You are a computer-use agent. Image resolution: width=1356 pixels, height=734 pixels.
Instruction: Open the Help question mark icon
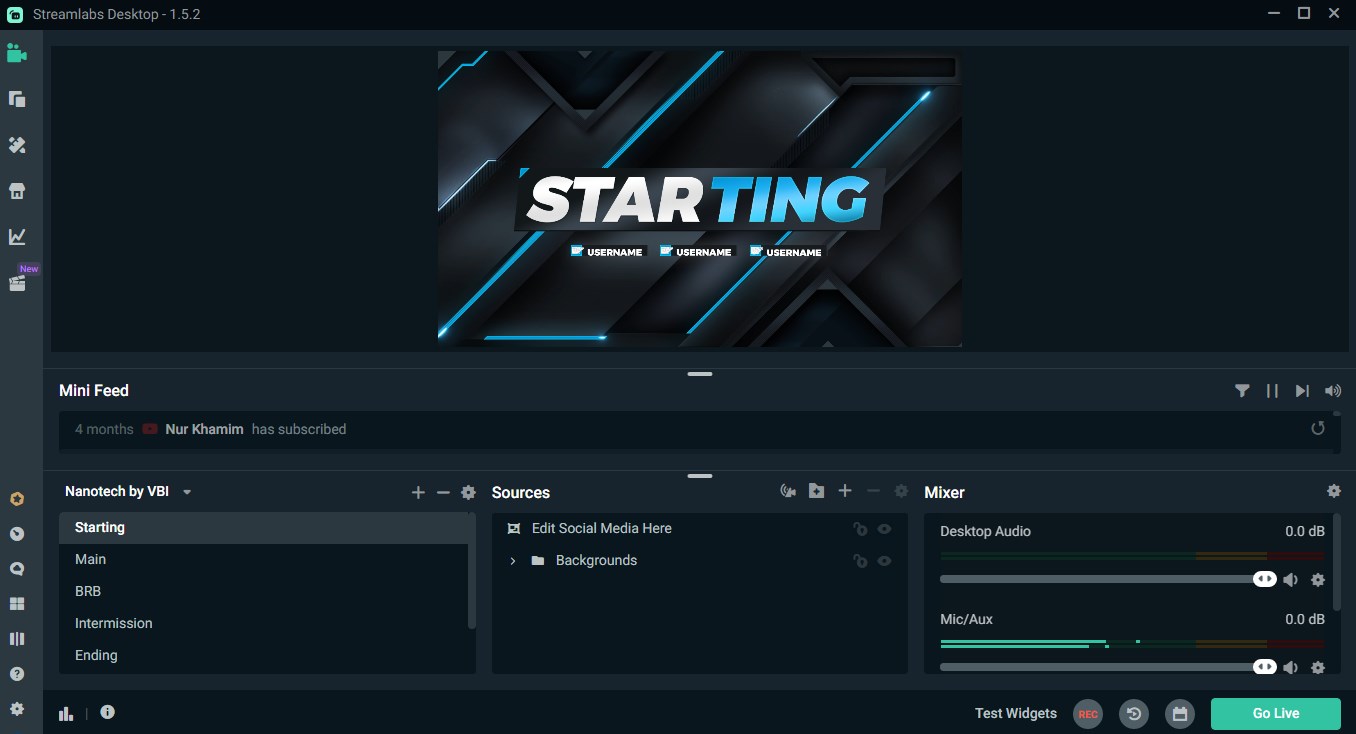pos(16,674)
